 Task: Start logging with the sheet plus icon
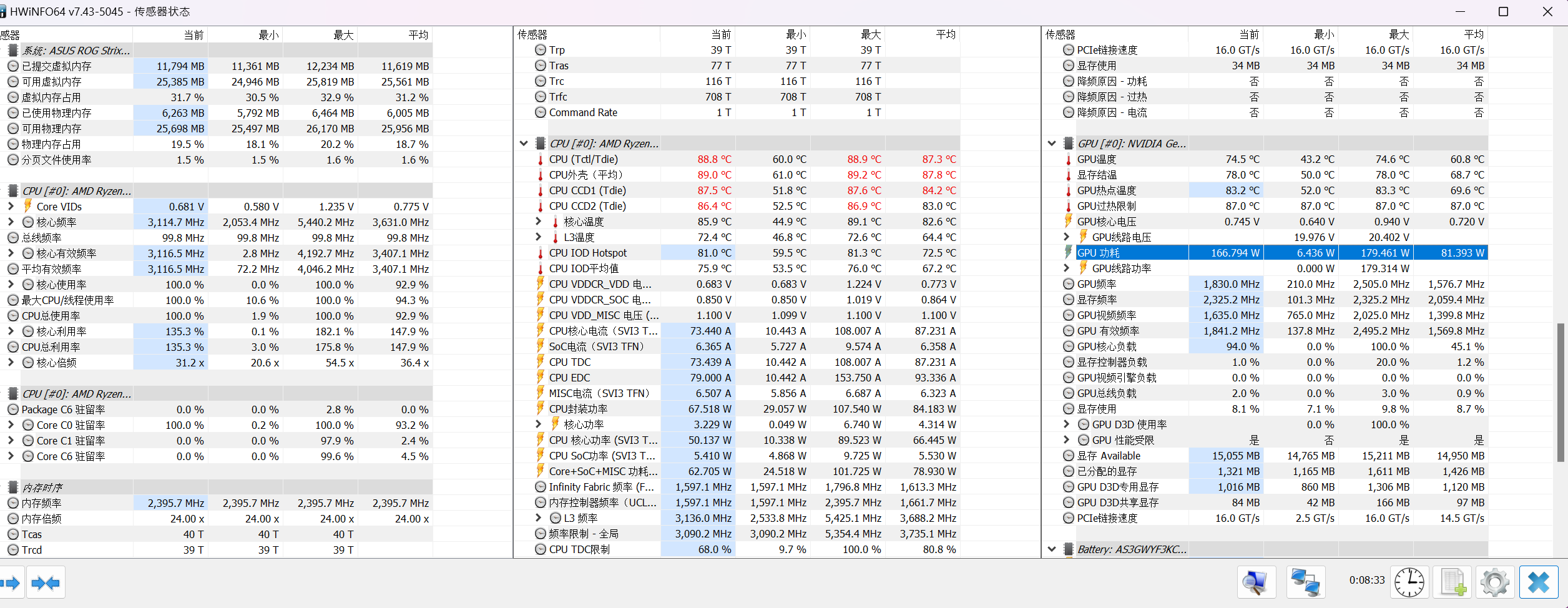click(1452, 583)
